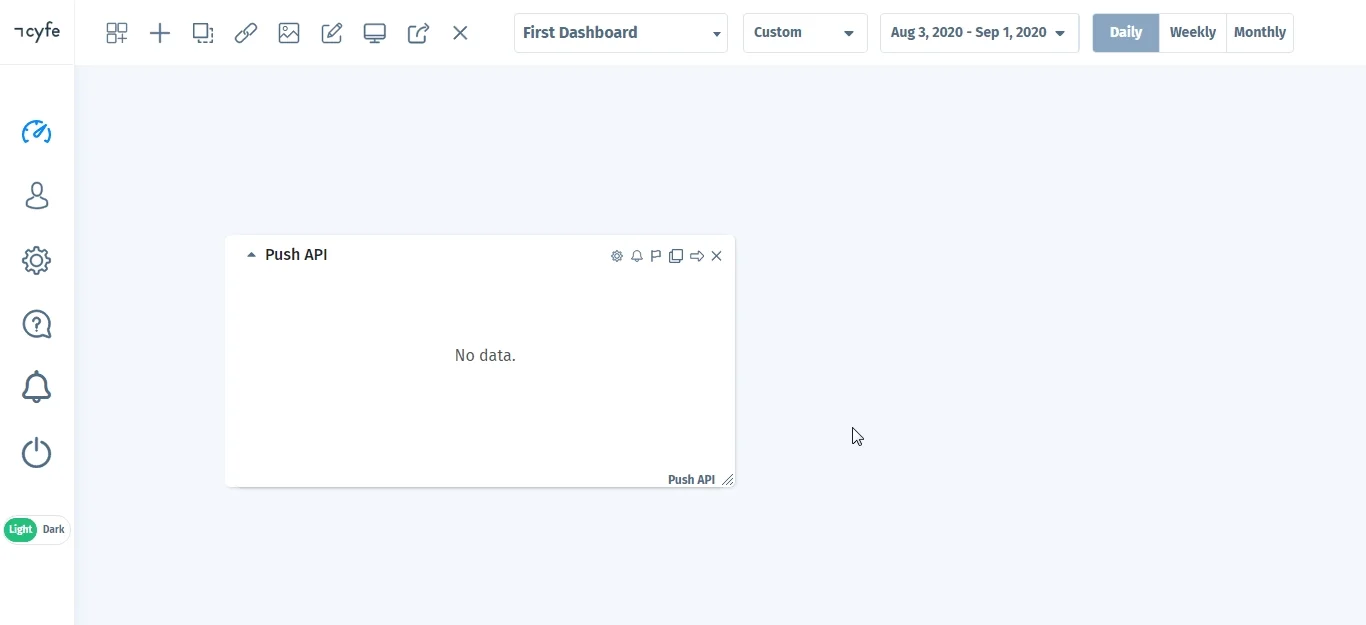
Task: Delete dashboard using toolbar X icon
Action: (460, 33)
